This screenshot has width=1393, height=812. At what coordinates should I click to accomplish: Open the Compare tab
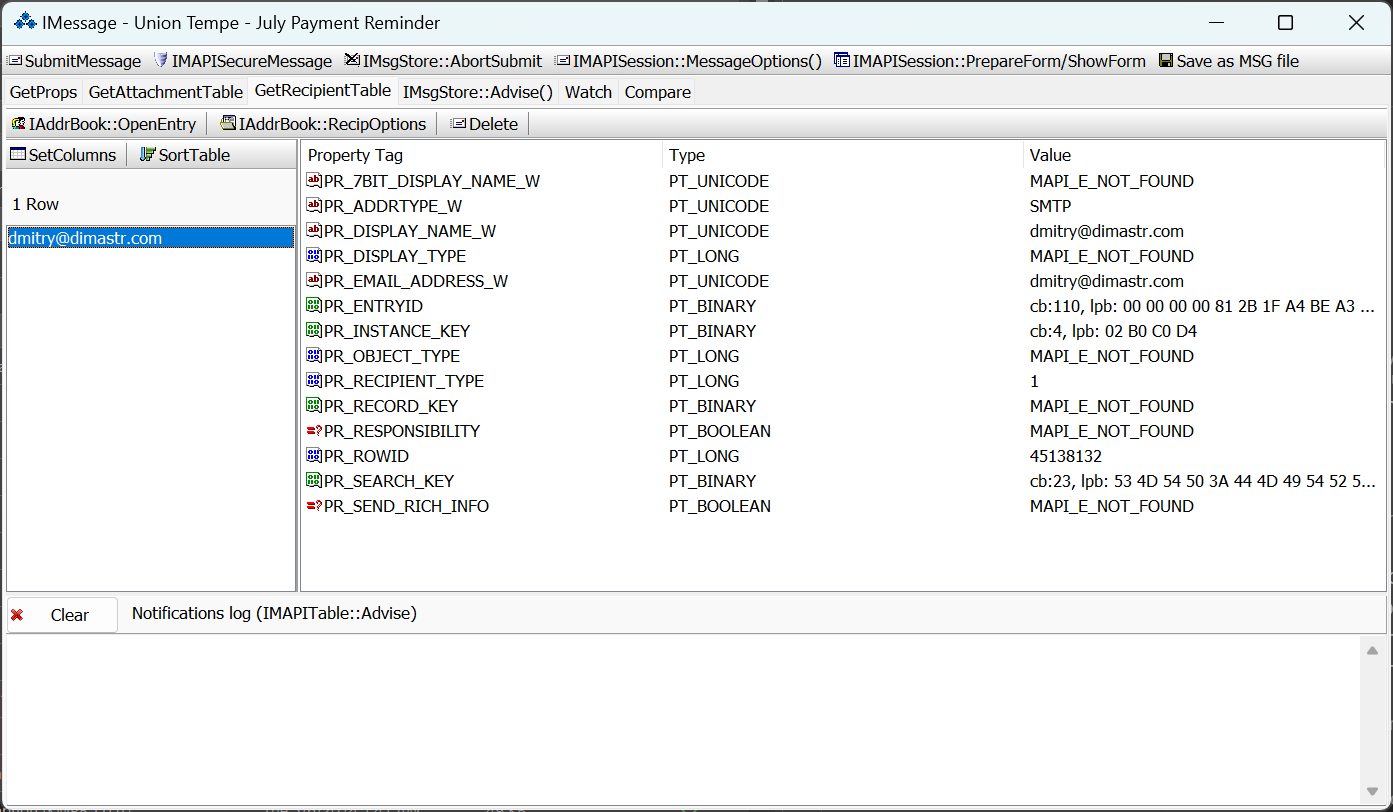pyautogui.click(x=658, y=92)
